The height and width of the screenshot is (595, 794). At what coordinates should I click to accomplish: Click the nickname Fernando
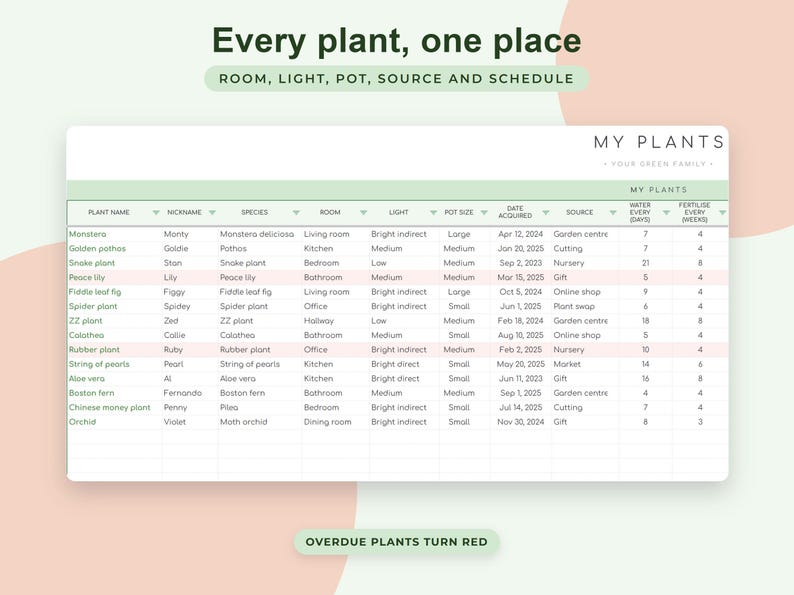tap(182, 393)
